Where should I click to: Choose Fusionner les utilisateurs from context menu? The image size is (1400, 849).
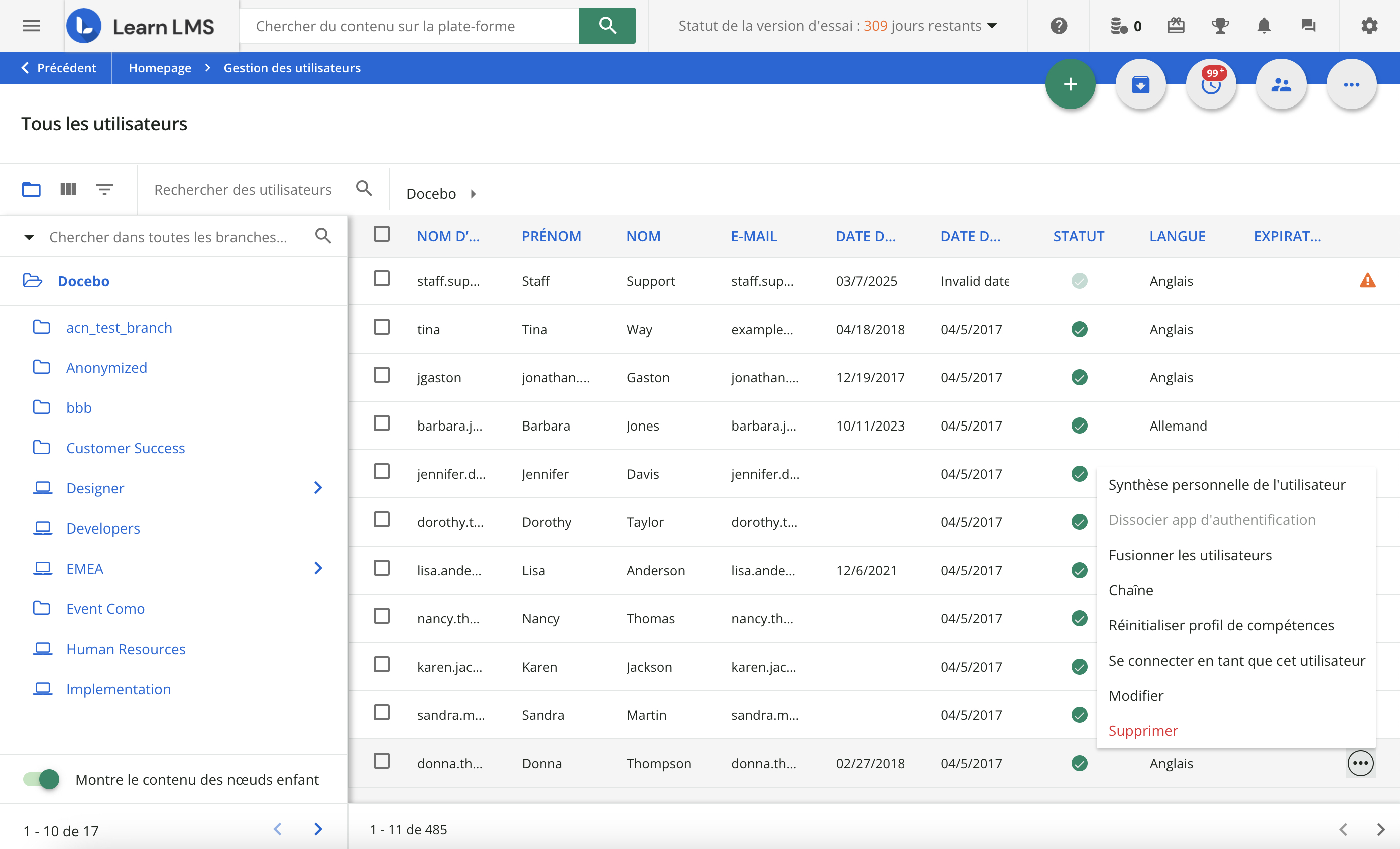pos(1190,555)
